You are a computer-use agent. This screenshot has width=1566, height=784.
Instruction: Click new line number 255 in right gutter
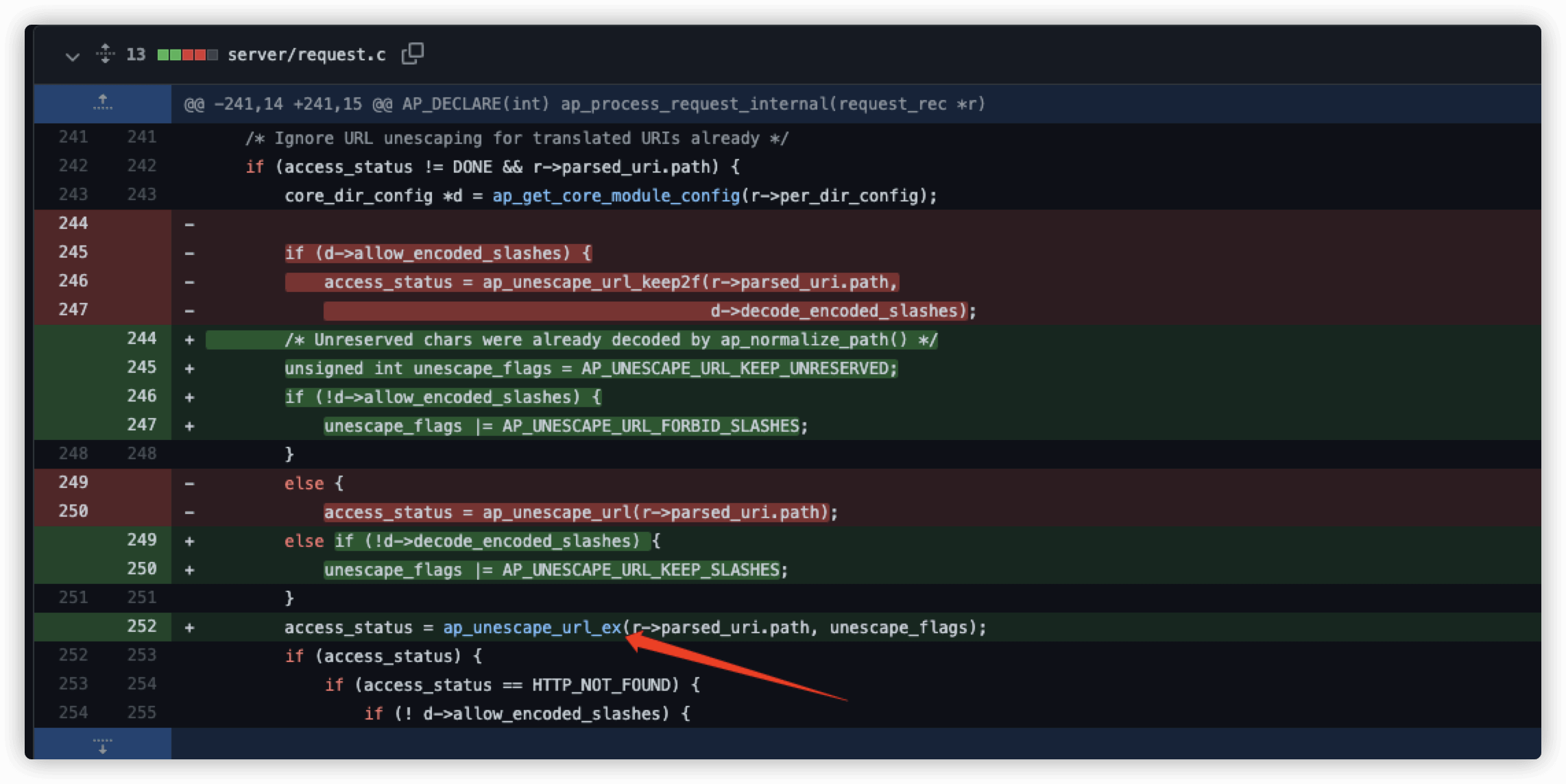[141, 713]
